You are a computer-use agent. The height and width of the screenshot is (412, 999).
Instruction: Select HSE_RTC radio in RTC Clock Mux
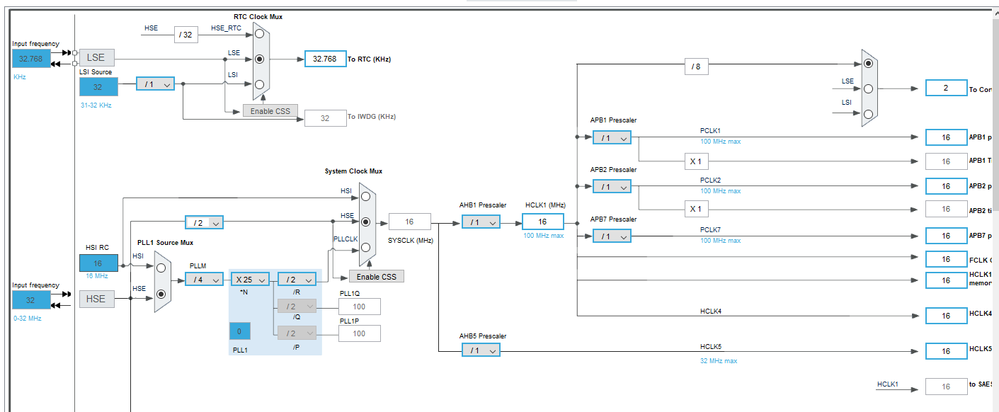point(259,34)
